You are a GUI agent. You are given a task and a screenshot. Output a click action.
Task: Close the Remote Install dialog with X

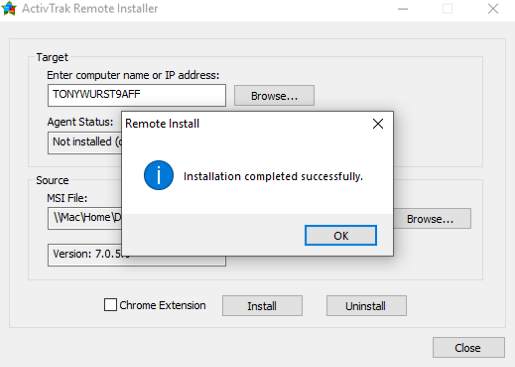click(x=378, y=124)
